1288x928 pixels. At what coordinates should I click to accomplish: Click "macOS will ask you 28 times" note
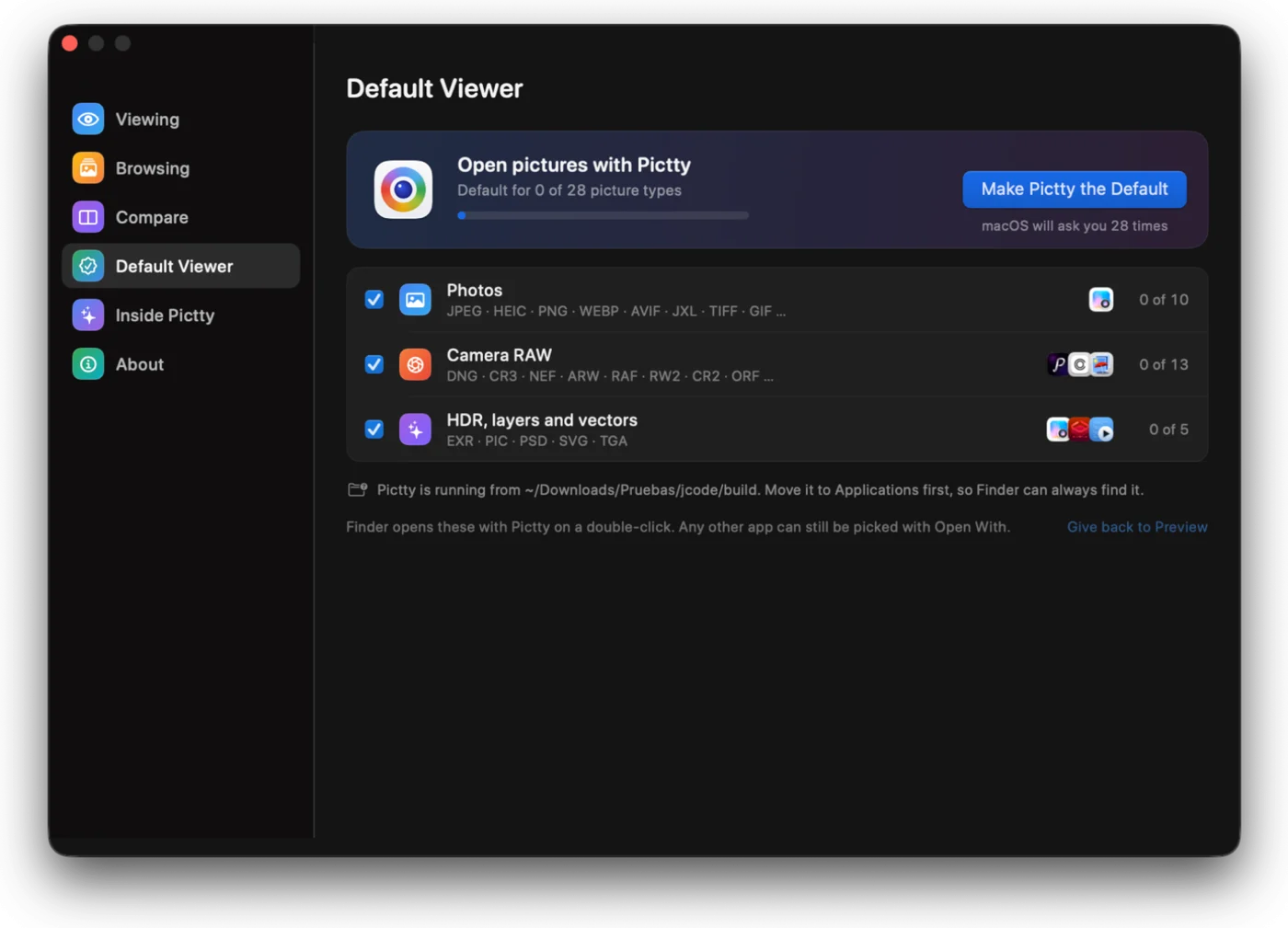tap(1075, 226)
